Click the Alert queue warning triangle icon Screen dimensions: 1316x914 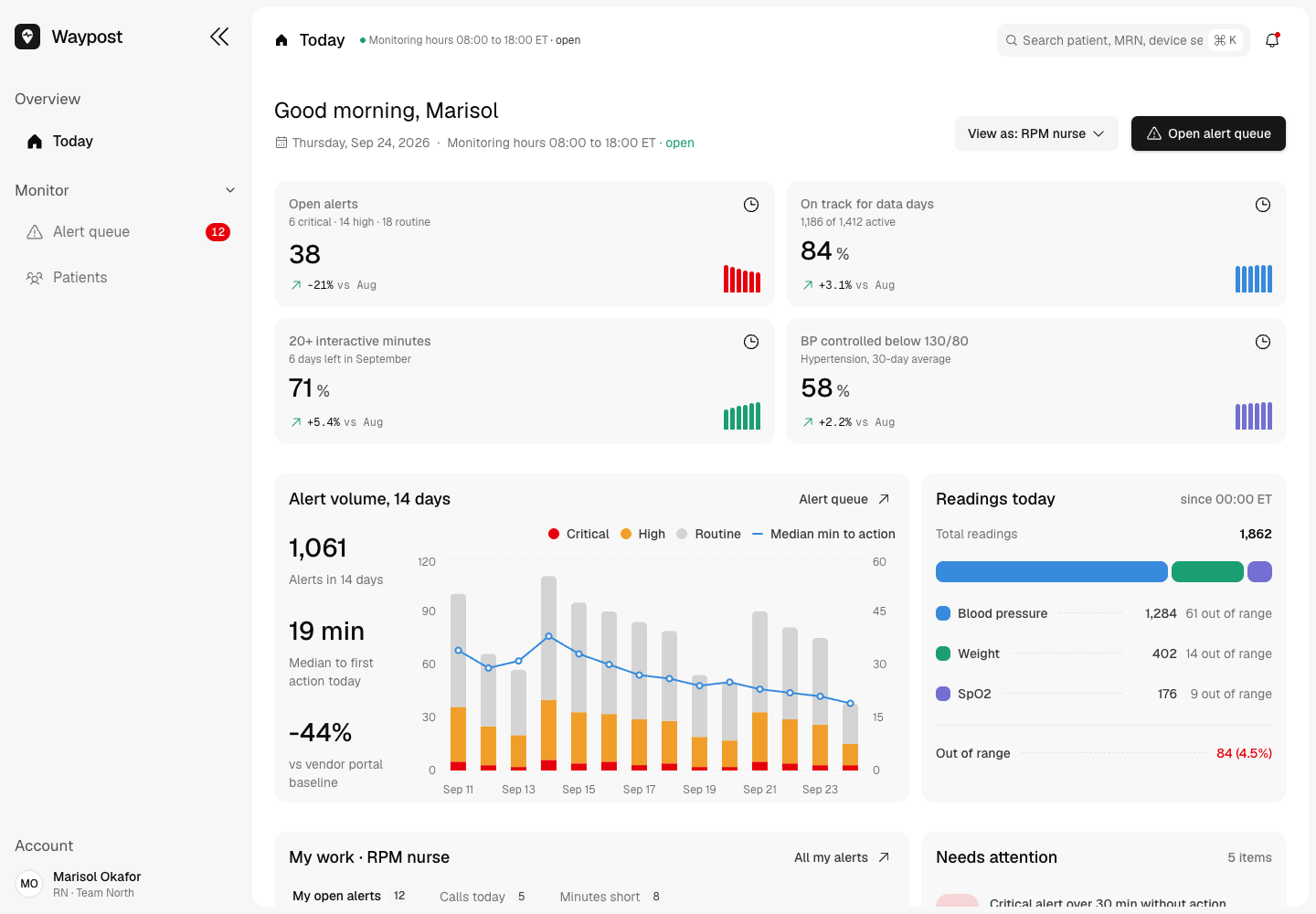(x=35, y=232)
